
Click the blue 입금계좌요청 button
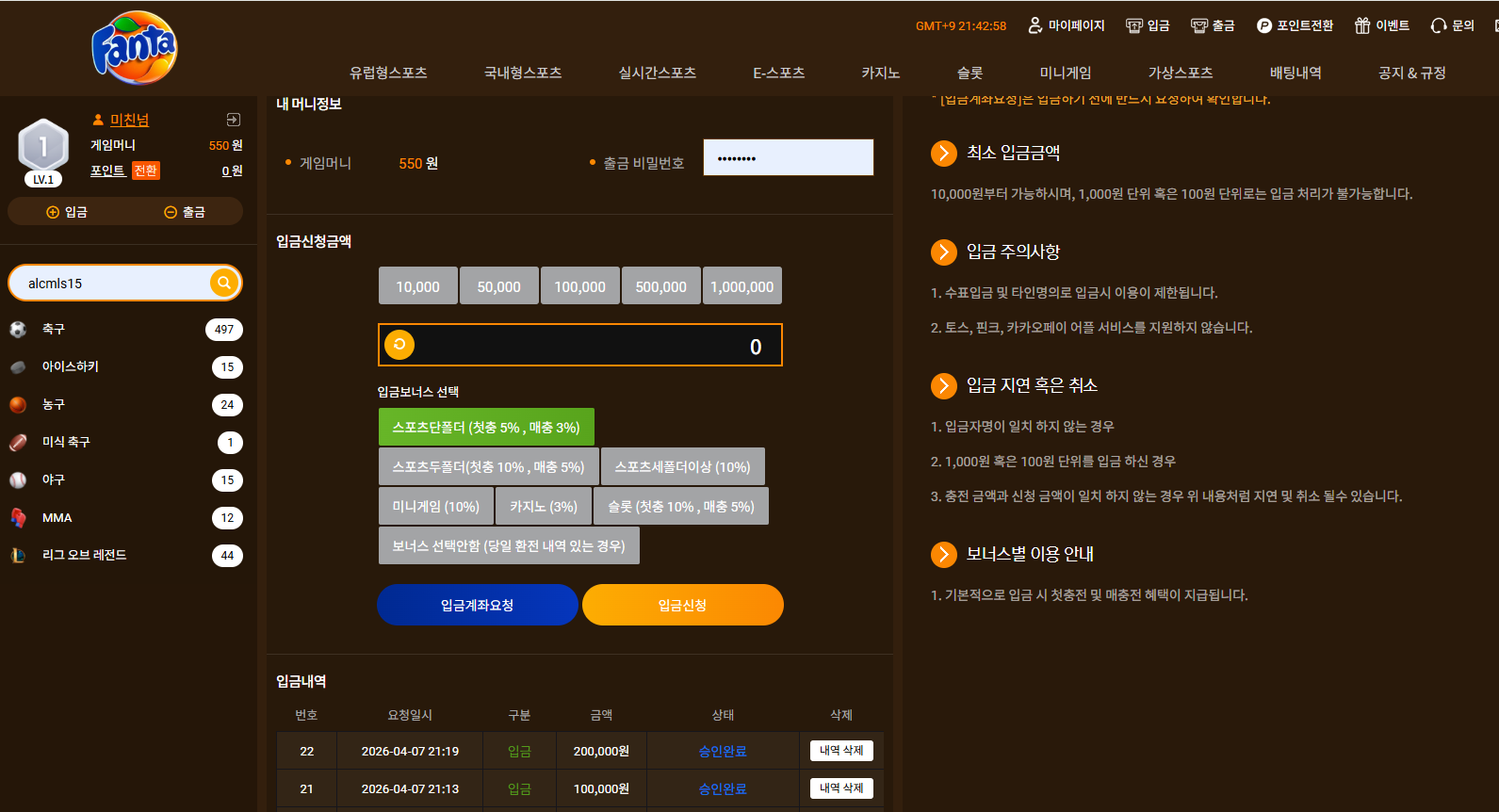tap(478, 605)
